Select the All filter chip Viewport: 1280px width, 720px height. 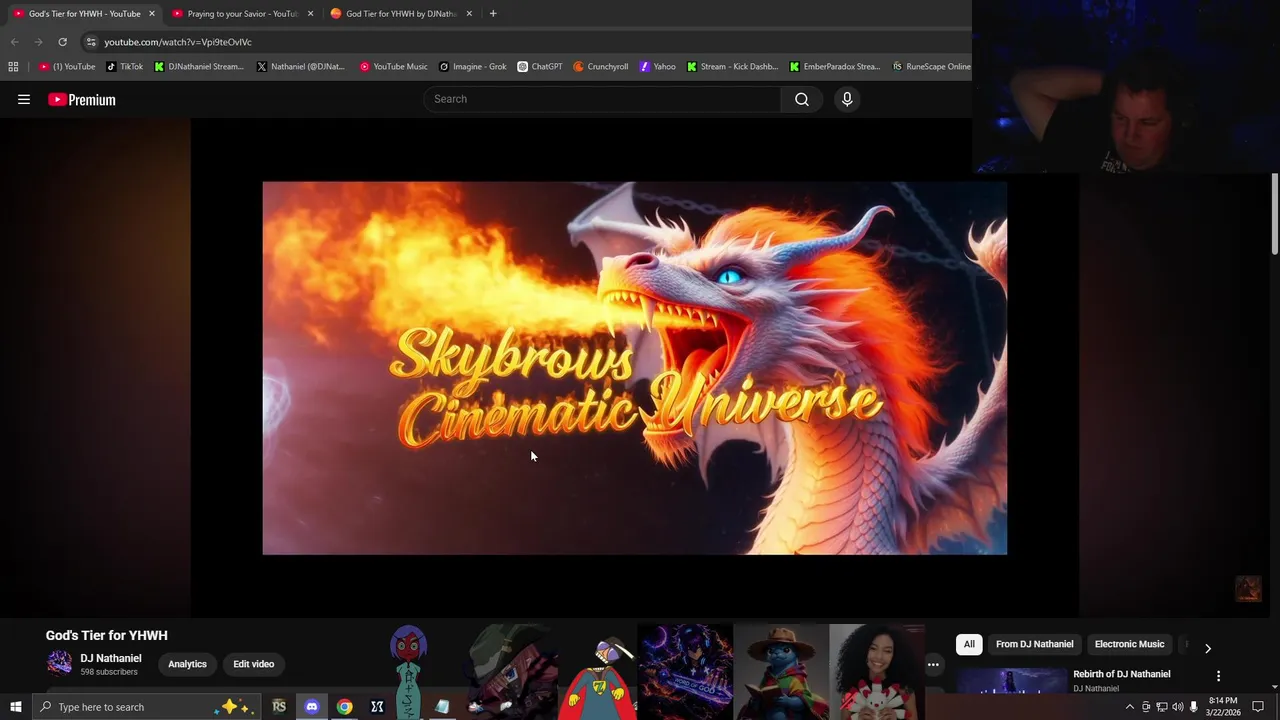click(x=969, y=644)
